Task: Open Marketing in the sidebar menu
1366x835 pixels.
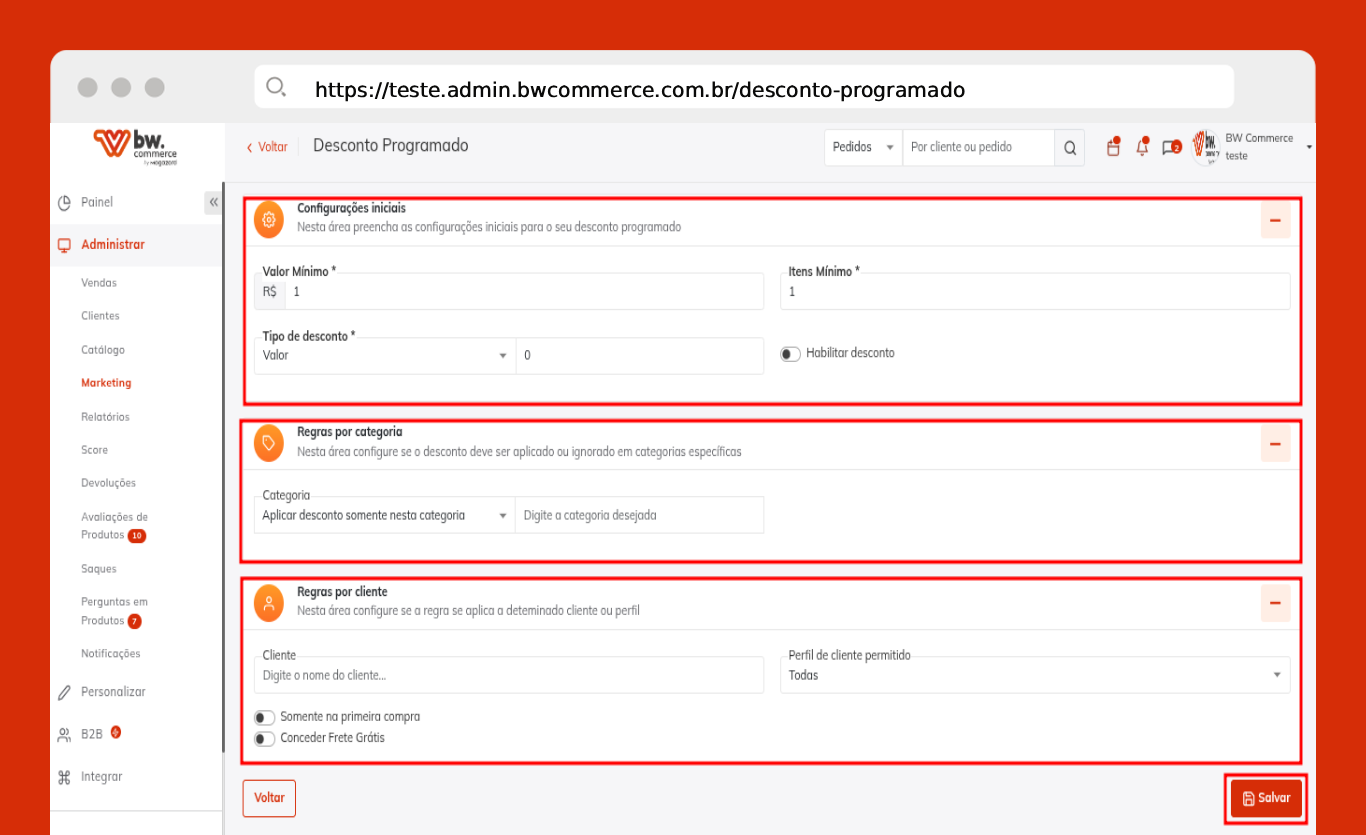Action: [106, 383]
